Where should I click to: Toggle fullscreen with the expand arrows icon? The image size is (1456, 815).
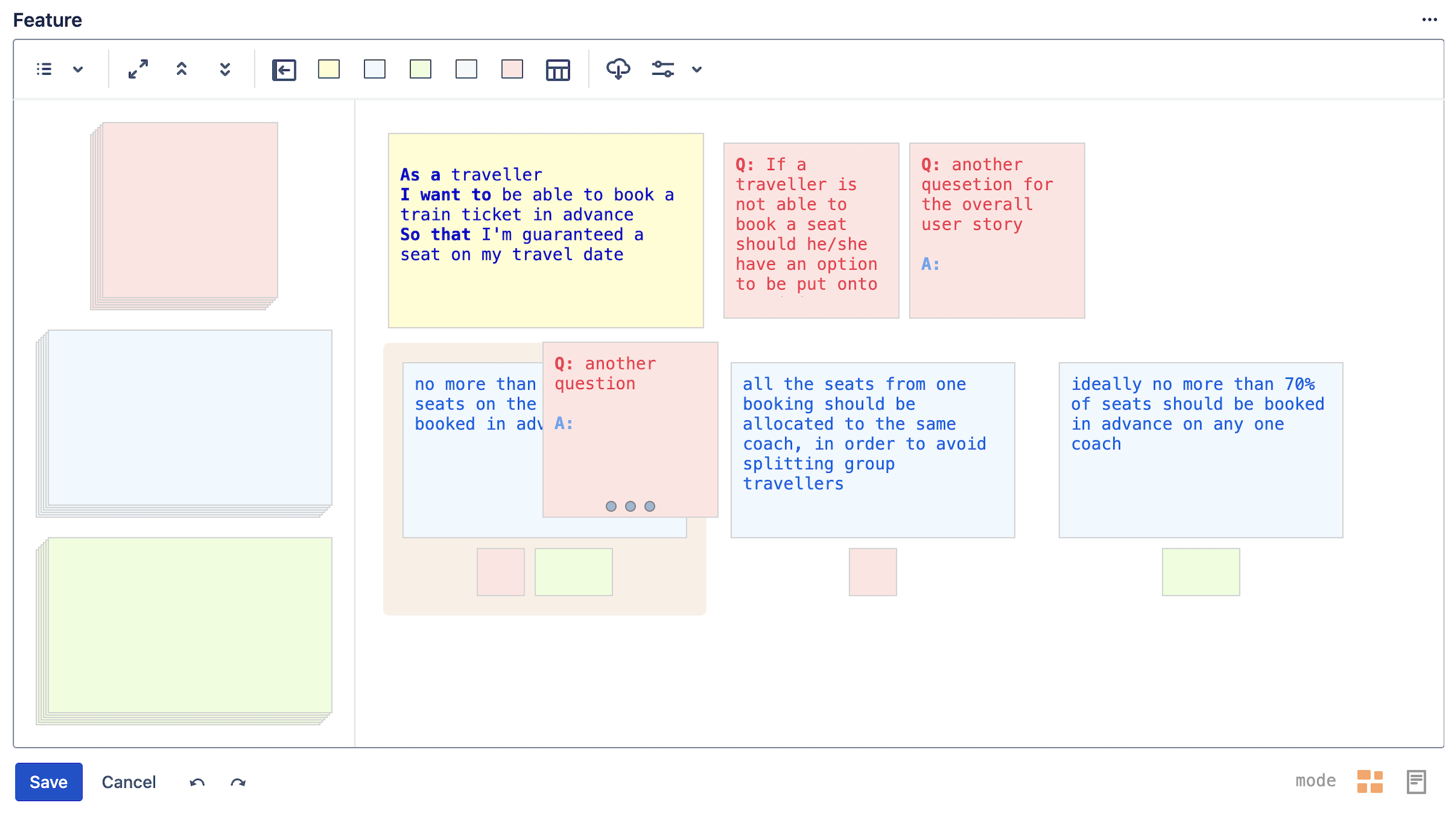[138, 69]
